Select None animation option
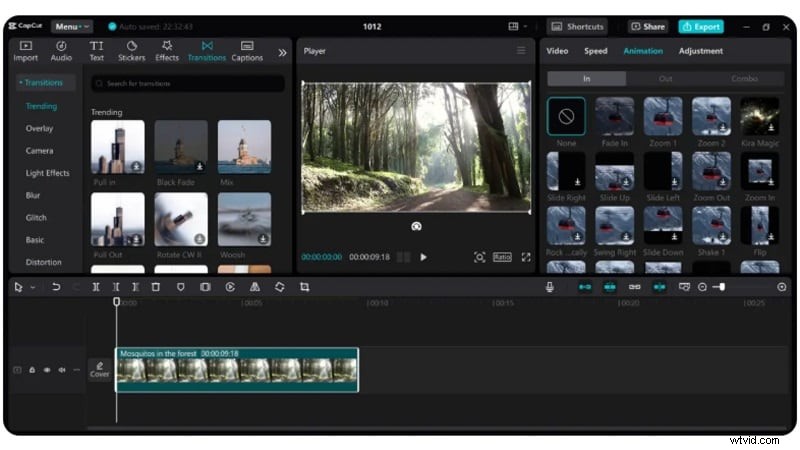The image size is (800, 450). click(566, 117)
